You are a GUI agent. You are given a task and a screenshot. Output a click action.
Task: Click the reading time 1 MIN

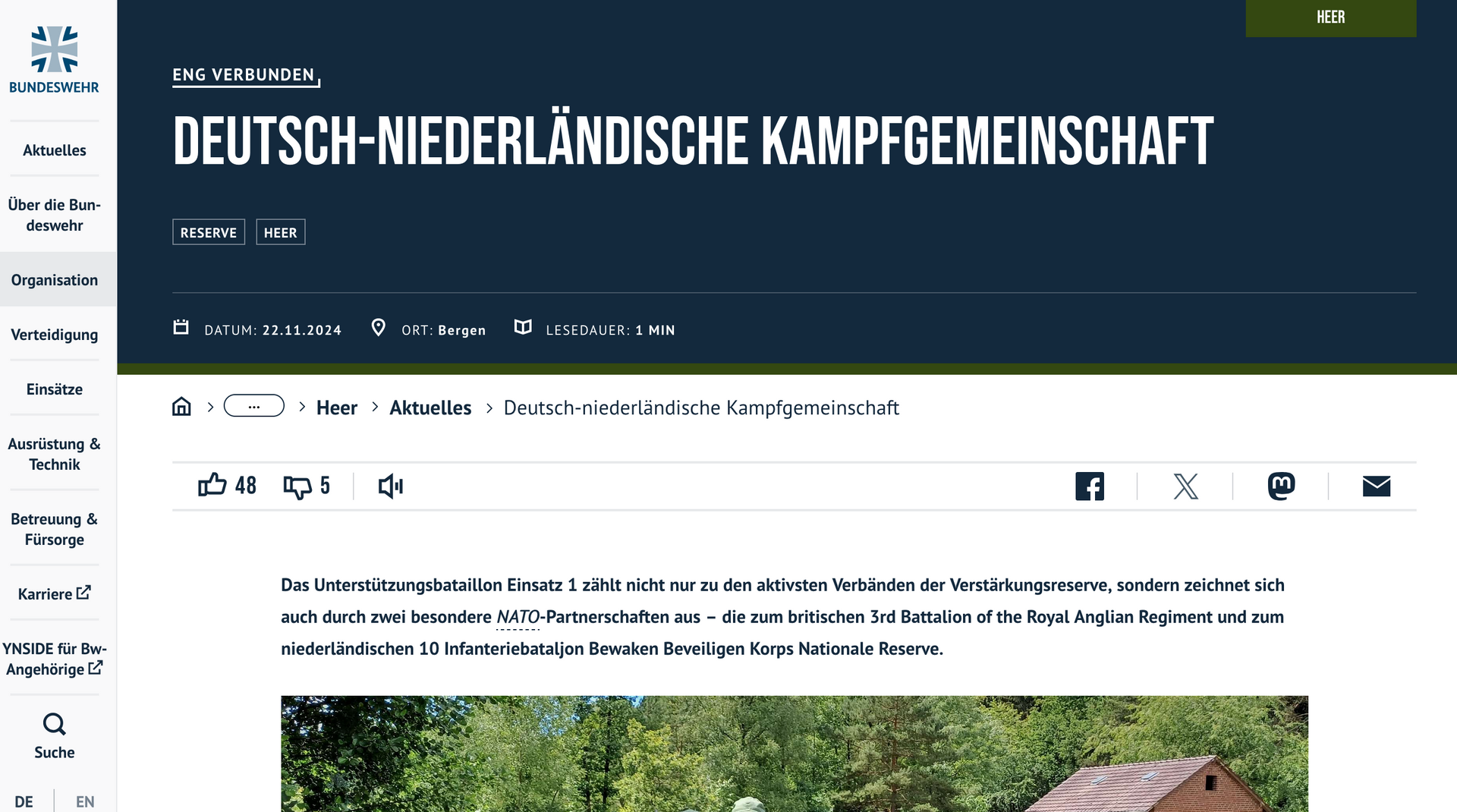pos(656,330)
